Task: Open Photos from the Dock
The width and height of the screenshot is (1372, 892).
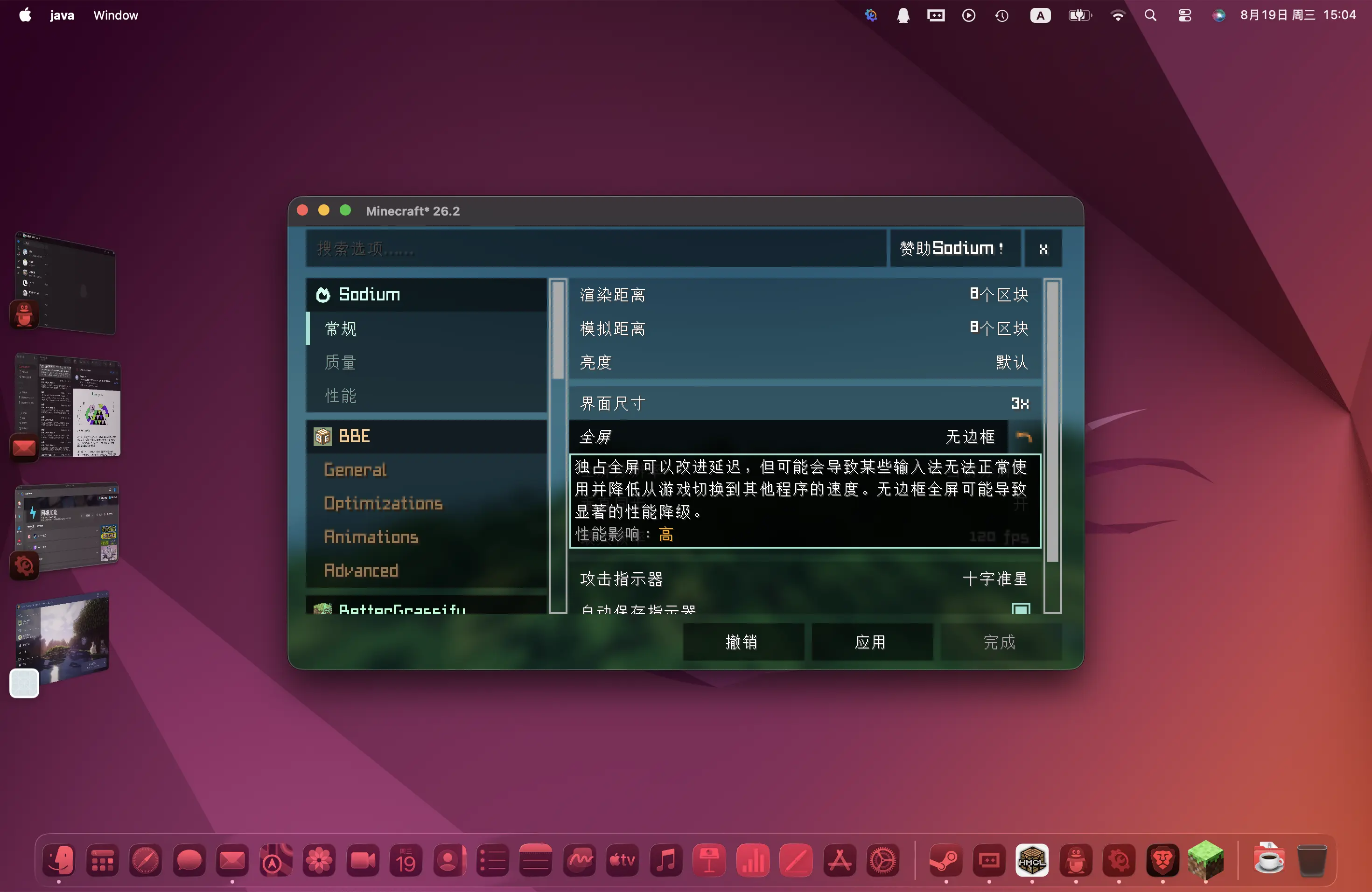Action: tap(319, 860)
